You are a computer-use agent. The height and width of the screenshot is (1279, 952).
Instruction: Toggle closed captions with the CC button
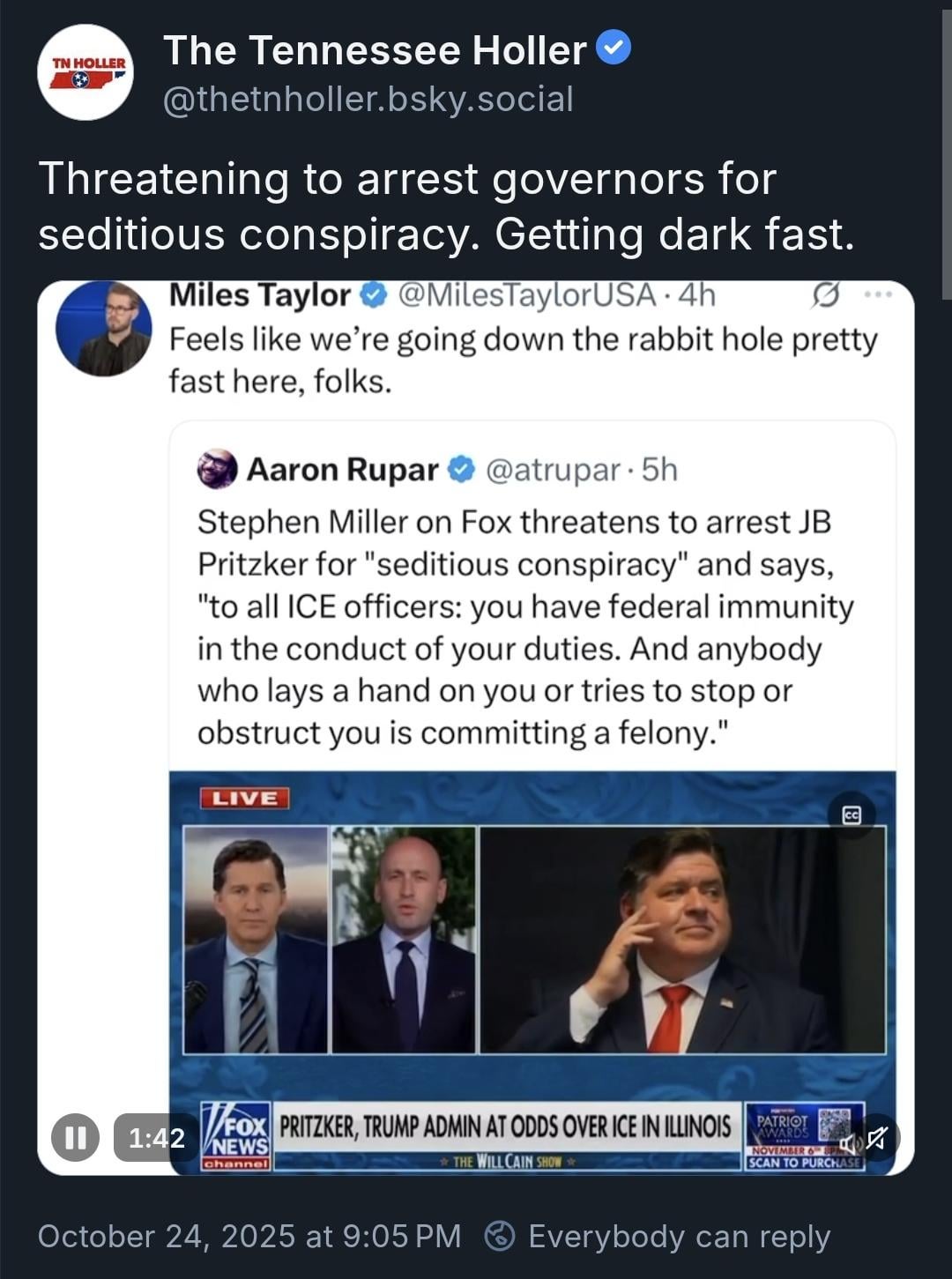coord(852,815)
